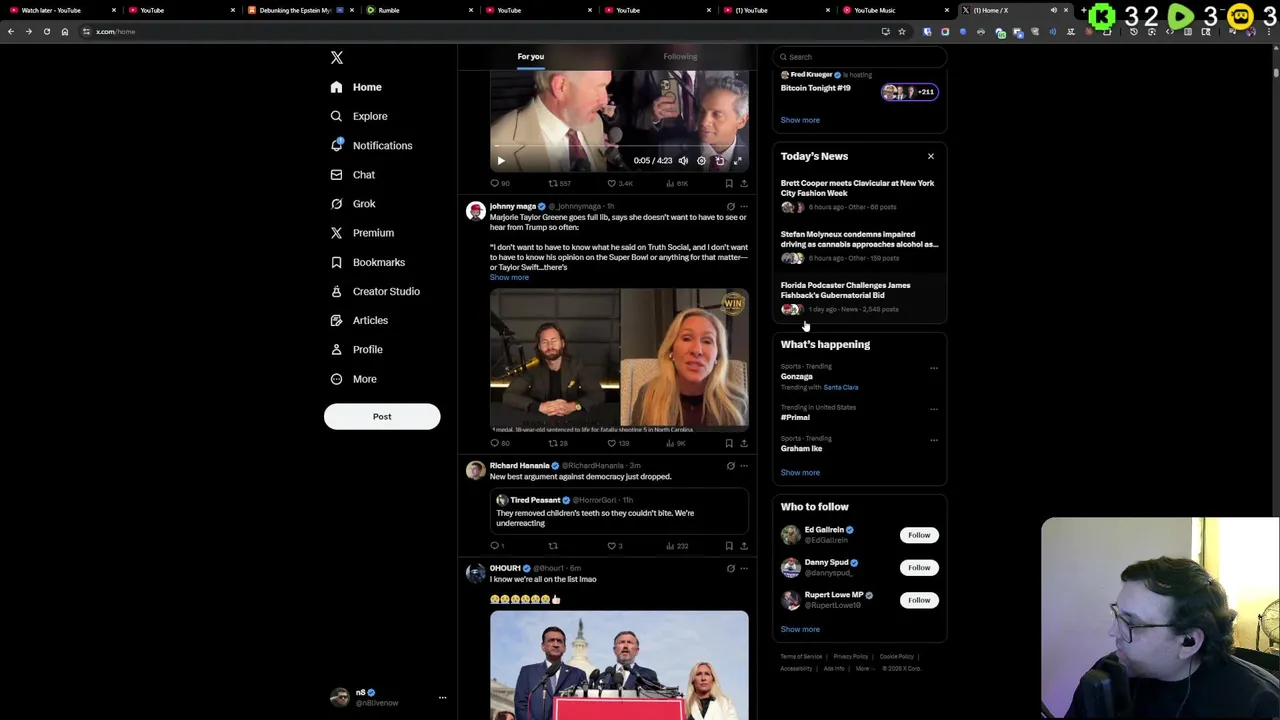Click the Post button
This screenshot has width=1280, height=720.
point(382,416)
